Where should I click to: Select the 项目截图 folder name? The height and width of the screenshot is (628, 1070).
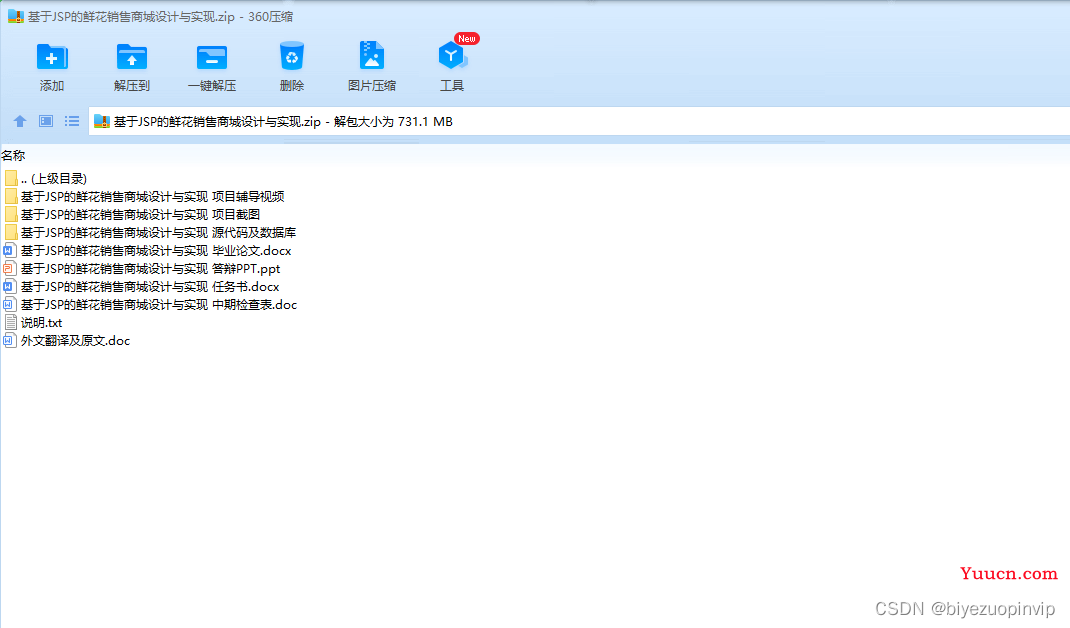coord(140,214)
